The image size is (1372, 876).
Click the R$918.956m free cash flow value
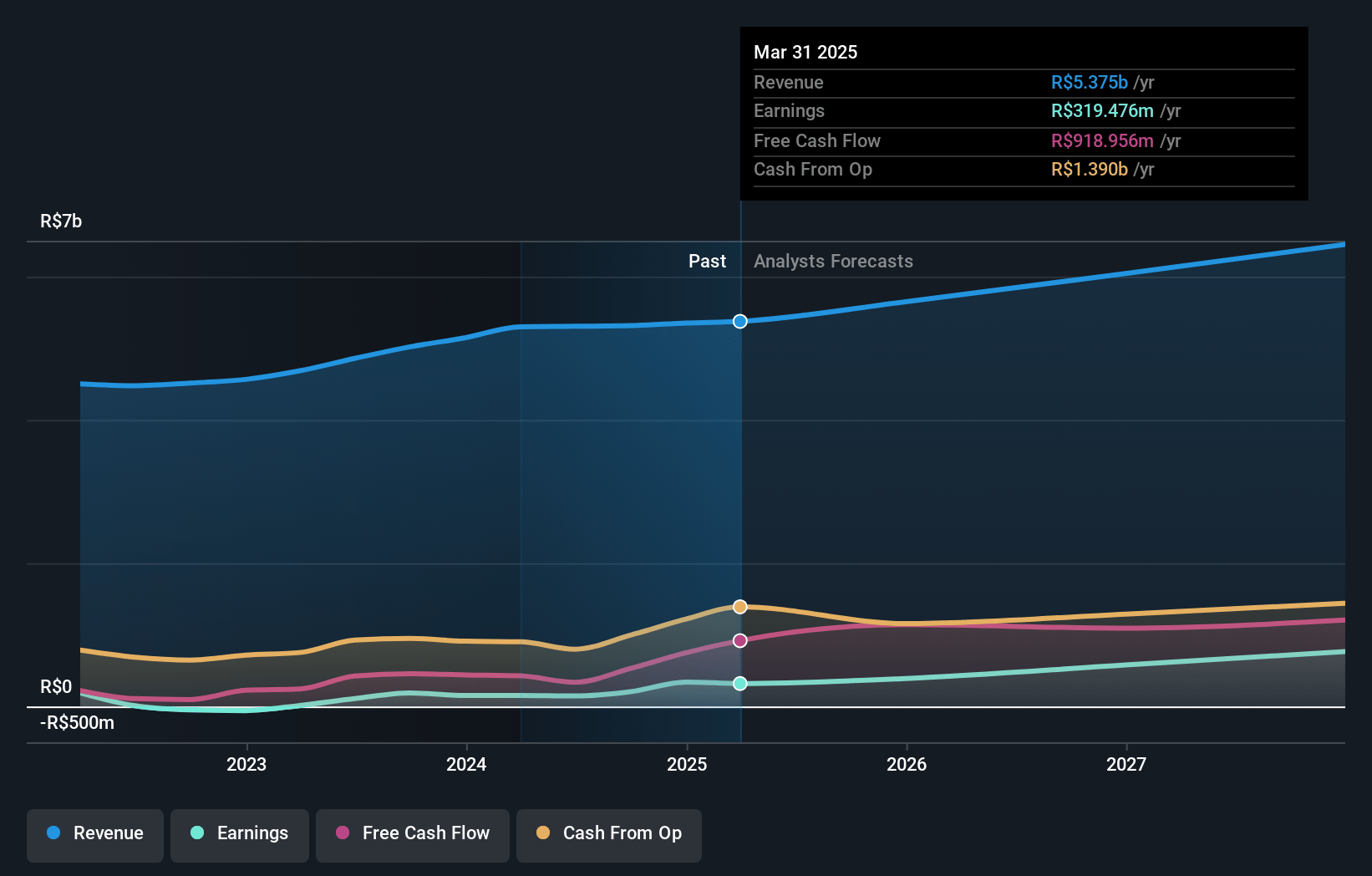point(1102,140)
